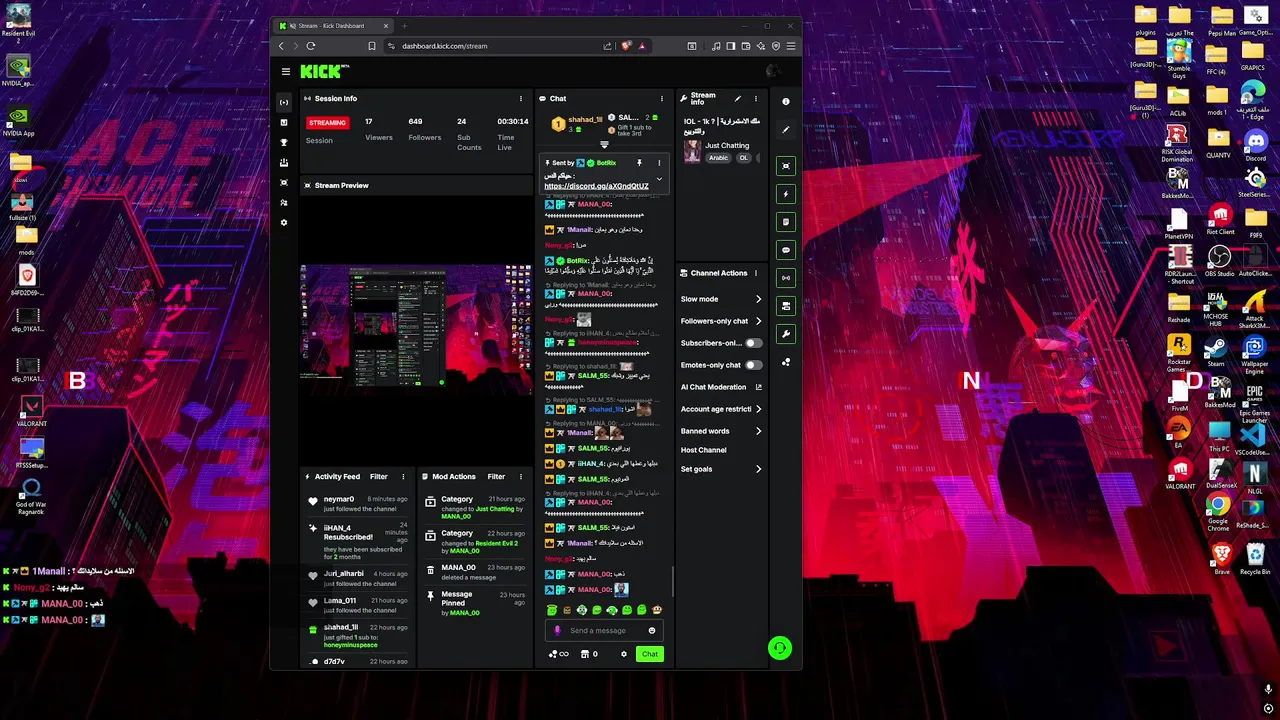Screen dimensions: 1280x720
Task: Click the Brave Shields icon
Action: [x=626, y=46]
